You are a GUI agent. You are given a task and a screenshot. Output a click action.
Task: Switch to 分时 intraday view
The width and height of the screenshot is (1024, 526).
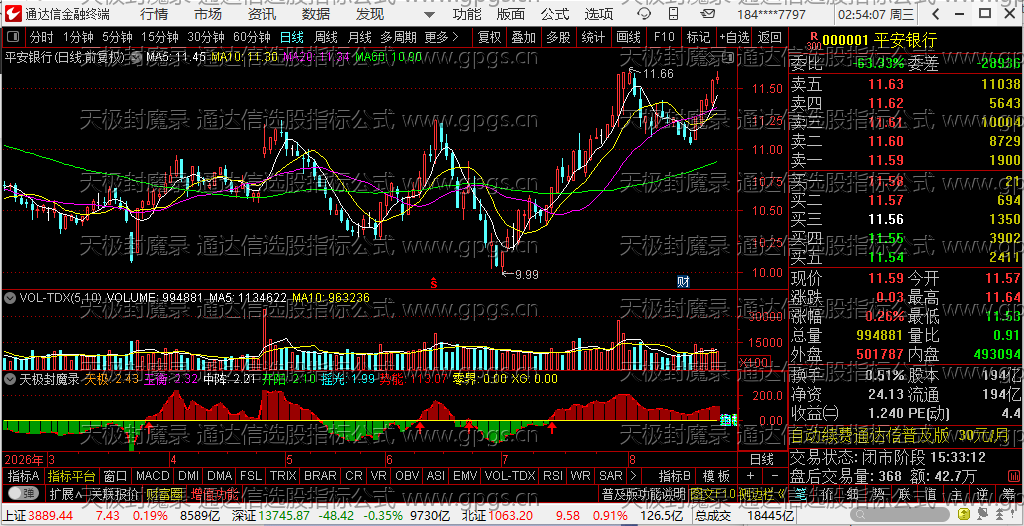[42, 37]
